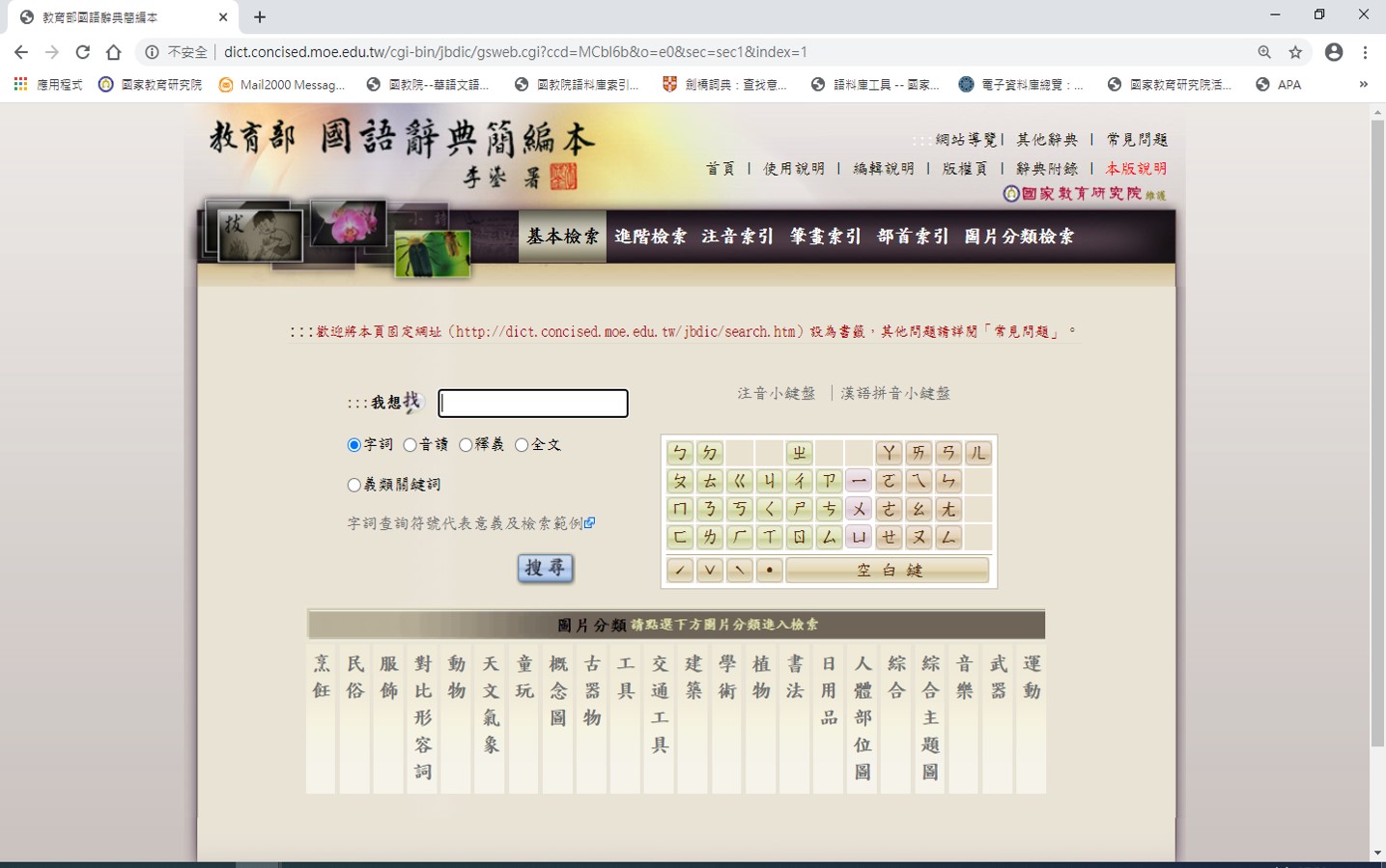Screen dimensions: 1386x868
Task: Open the 應用程式 apps grid icon
Action: coord(20,85)
